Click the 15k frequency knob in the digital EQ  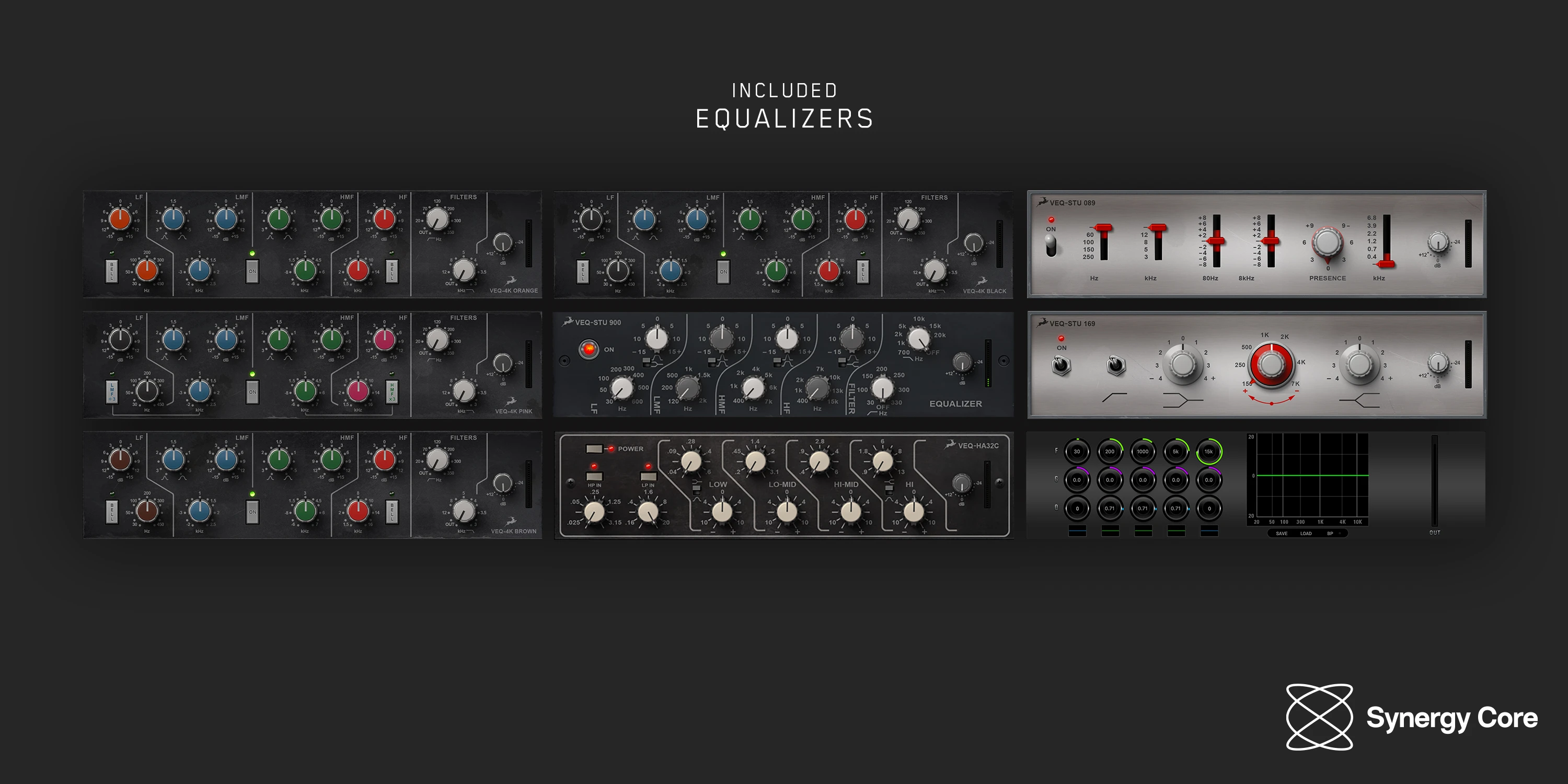click(x=1209, y=452)
